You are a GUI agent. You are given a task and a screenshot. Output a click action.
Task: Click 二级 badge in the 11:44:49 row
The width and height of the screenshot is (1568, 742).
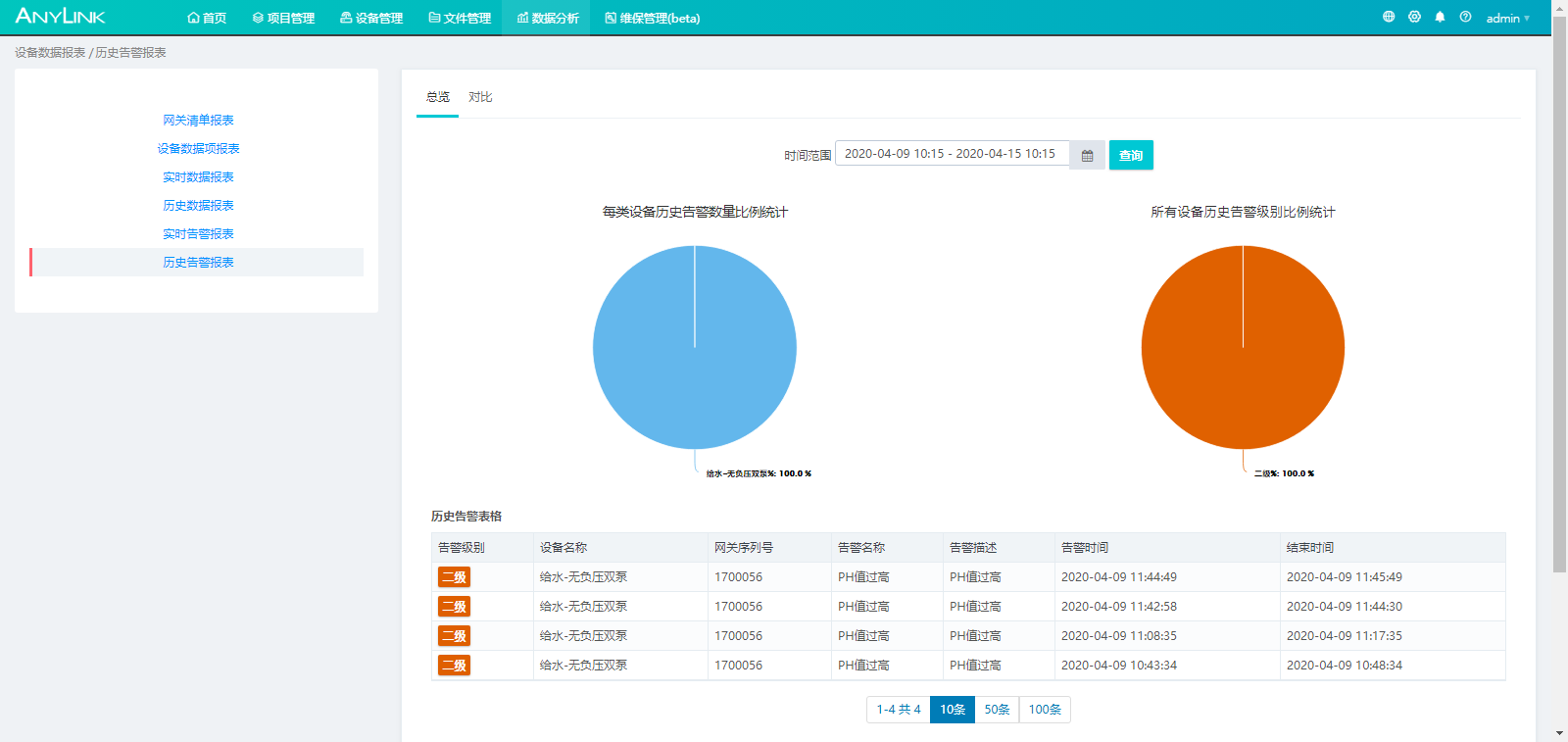click(x=454, y=577)
